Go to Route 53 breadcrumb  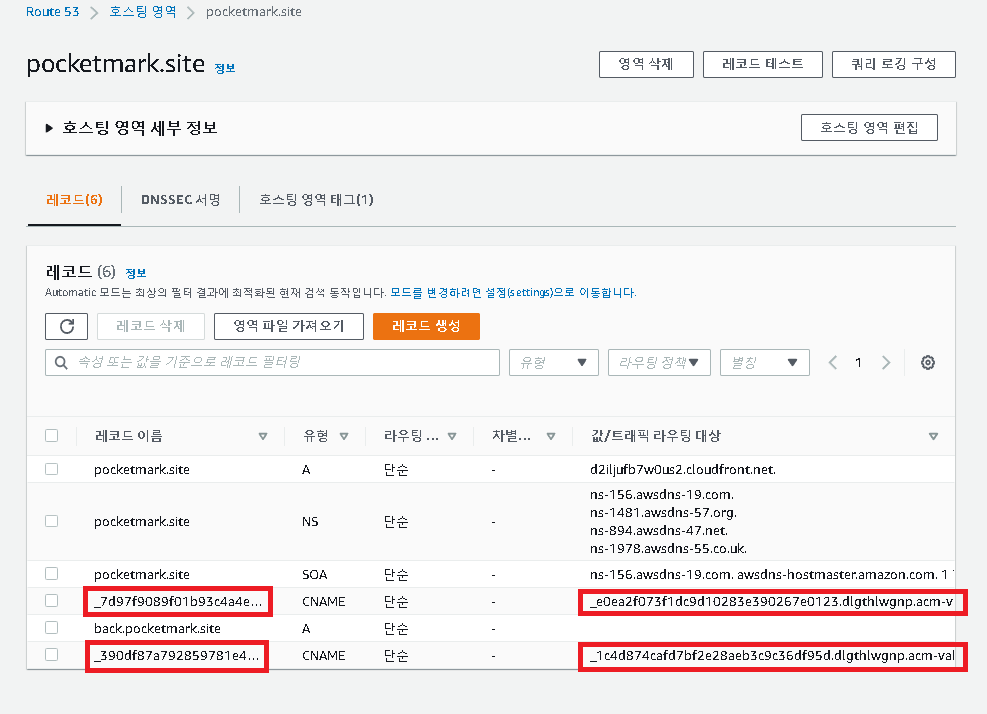click(x=52, y=11)
